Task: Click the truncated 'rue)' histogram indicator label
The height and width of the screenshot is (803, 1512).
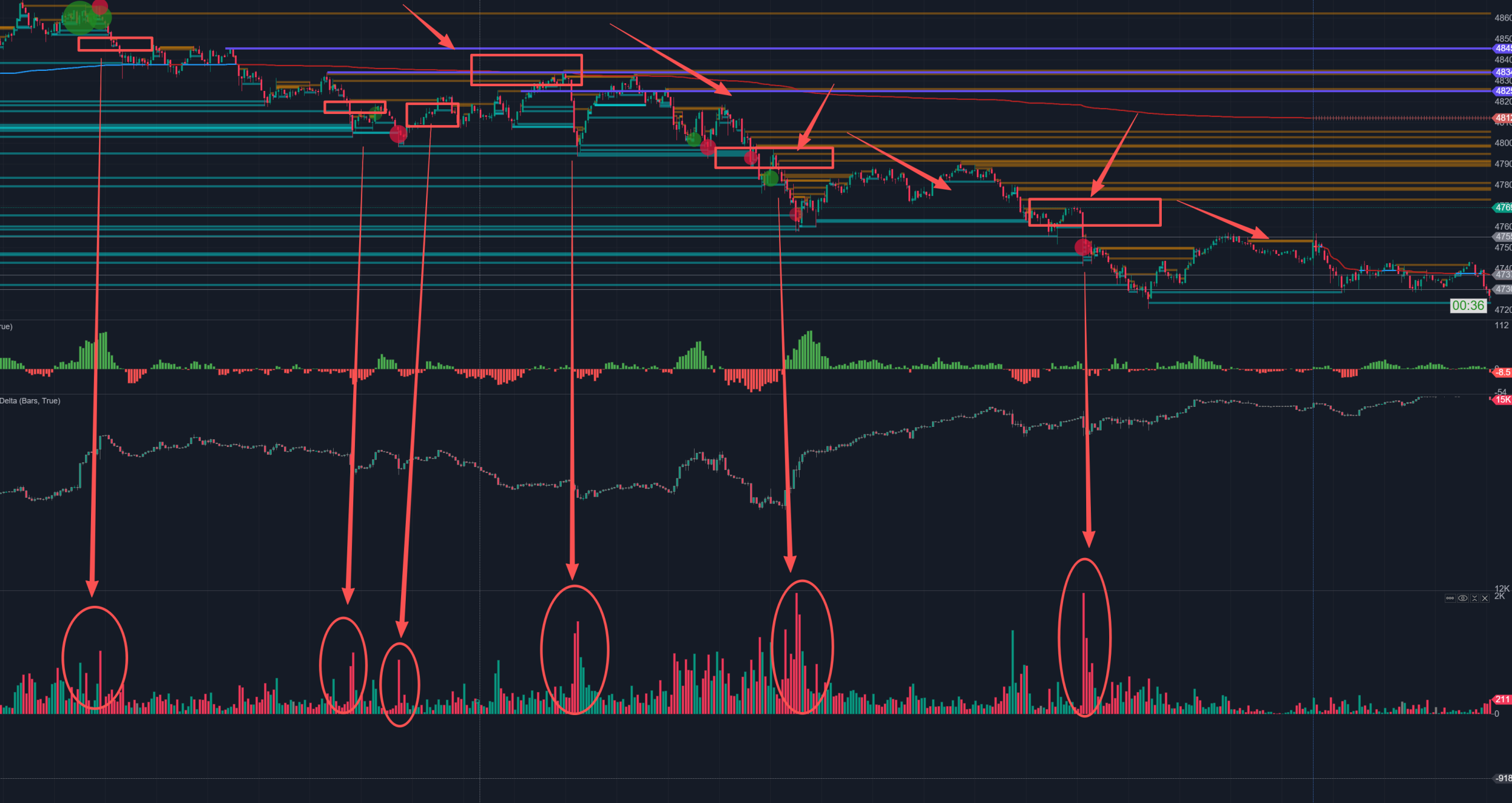Action: click(6, 327)
